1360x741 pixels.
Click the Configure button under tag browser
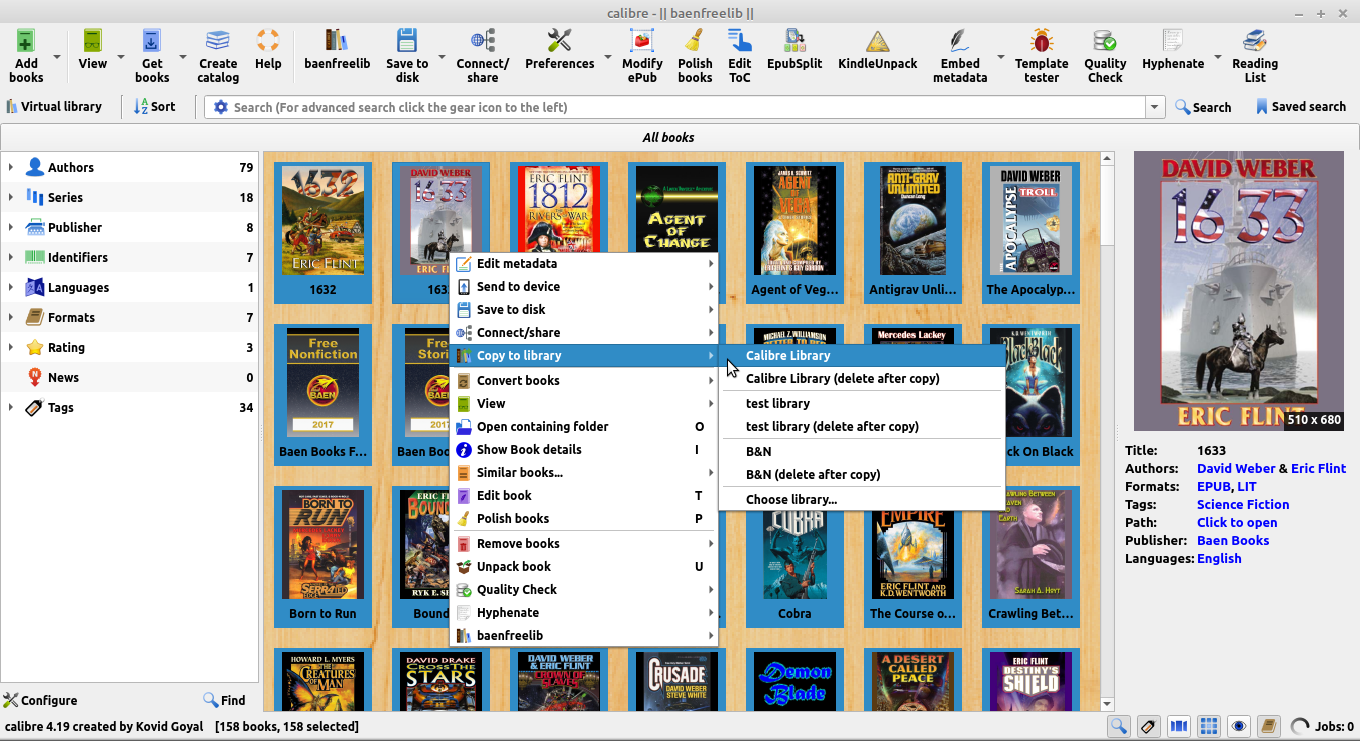(x=41, y=700)
